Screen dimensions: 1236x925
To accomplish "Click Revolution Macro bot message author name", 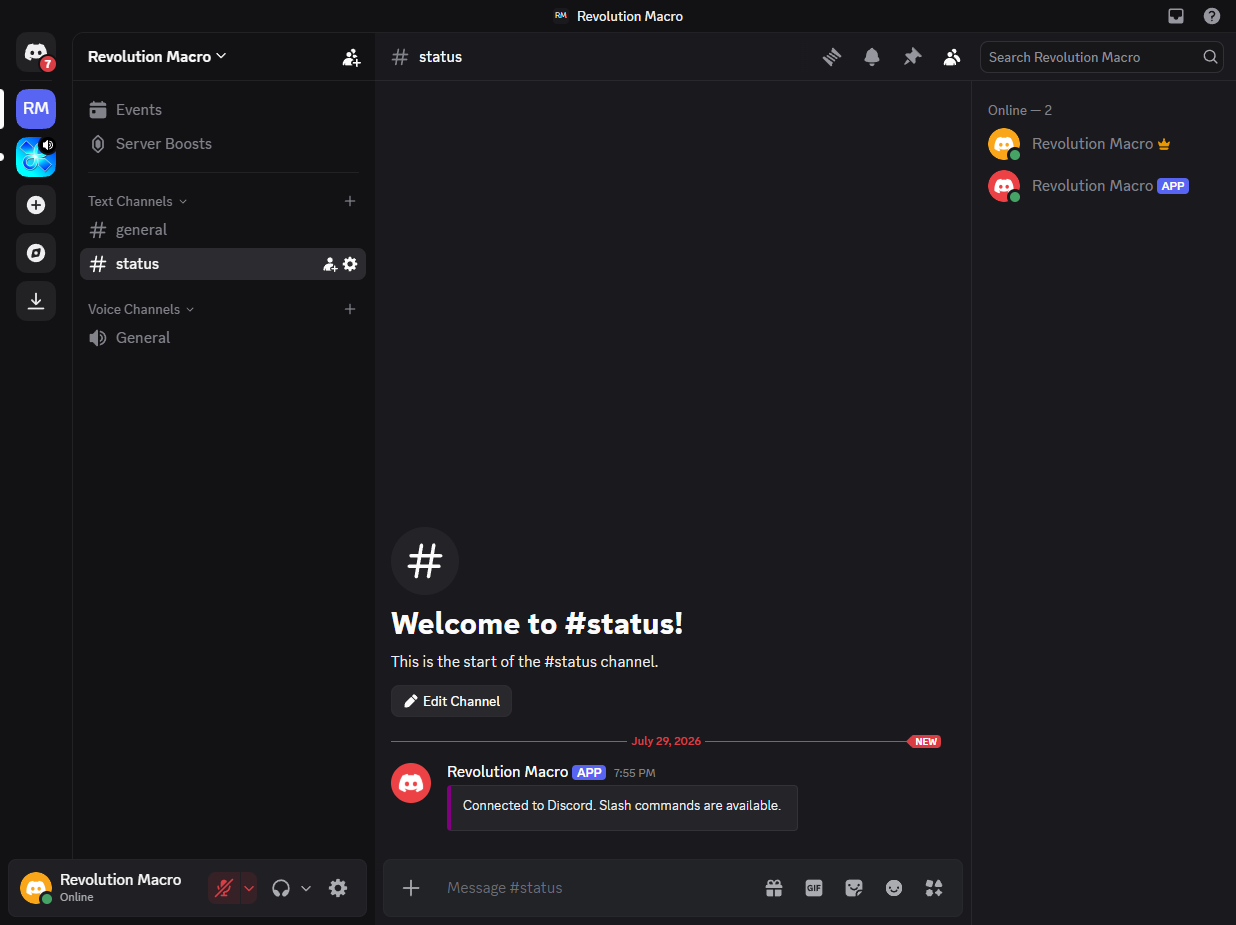I will (x=507, y=772).
